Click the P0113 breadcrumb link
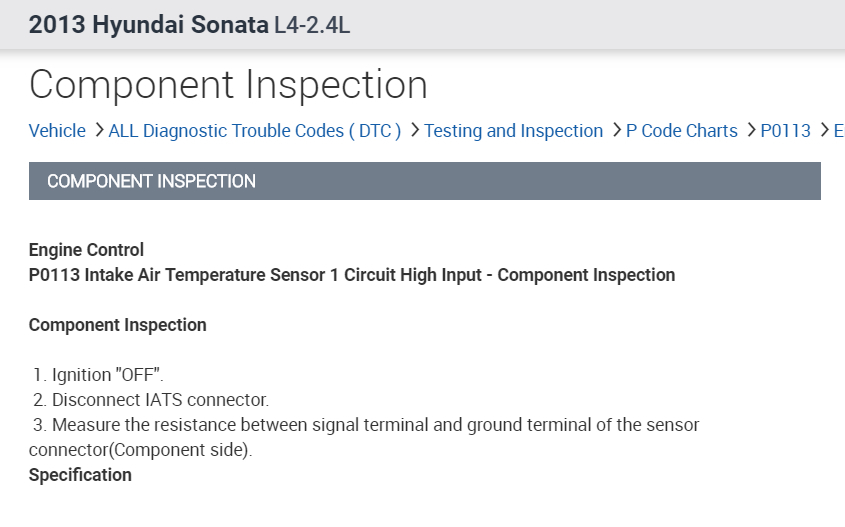Viewport: 845px width, 527px height. tap(785, 131)
